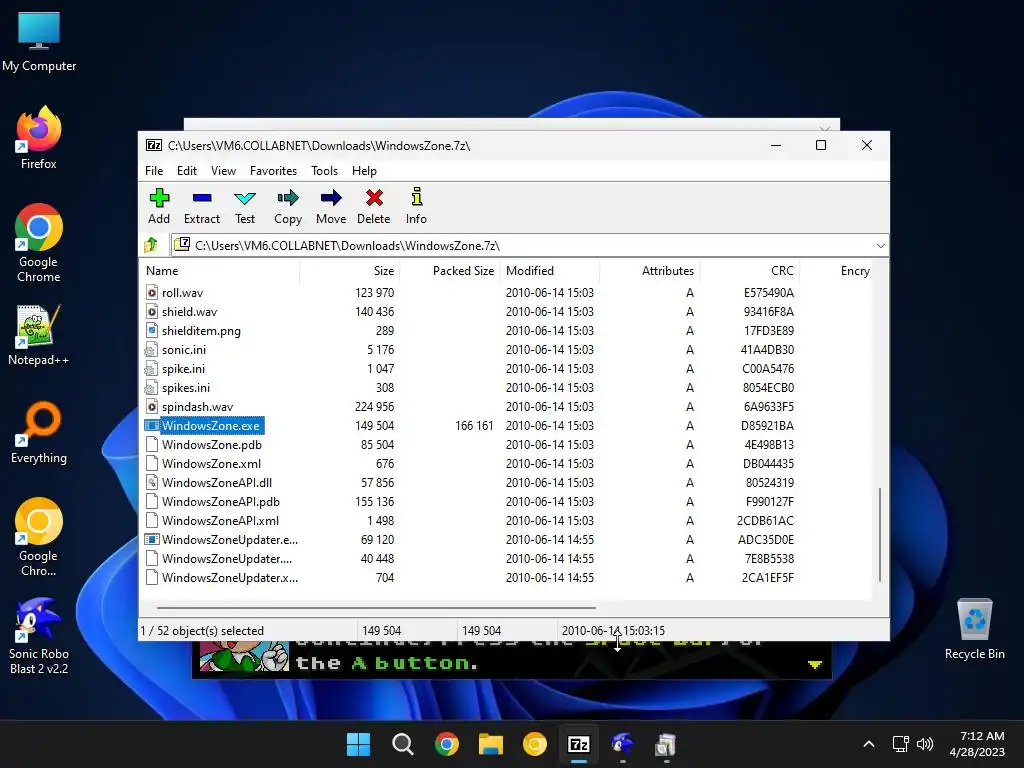Select the WindowsZone.pdb file

pyautogui.click(x=212, y=445)
